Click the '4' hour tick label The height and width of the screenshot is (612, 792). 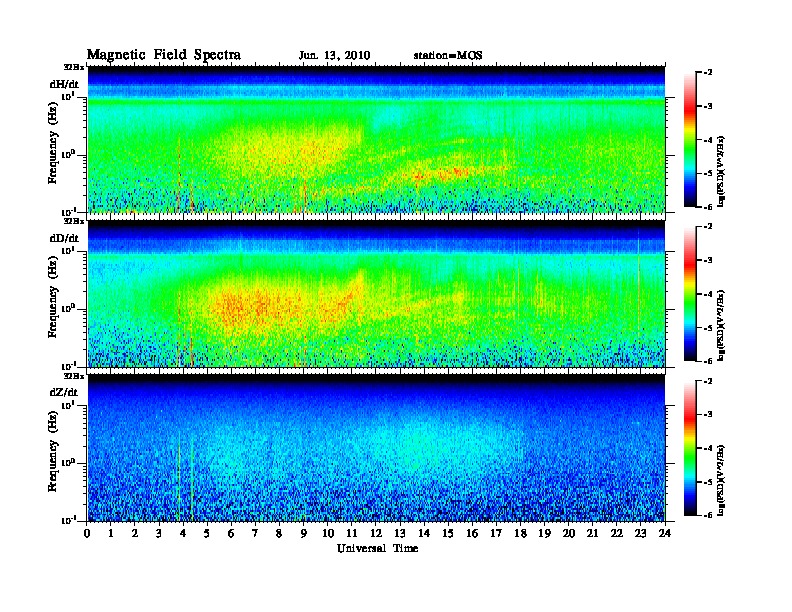coord(183,533)
